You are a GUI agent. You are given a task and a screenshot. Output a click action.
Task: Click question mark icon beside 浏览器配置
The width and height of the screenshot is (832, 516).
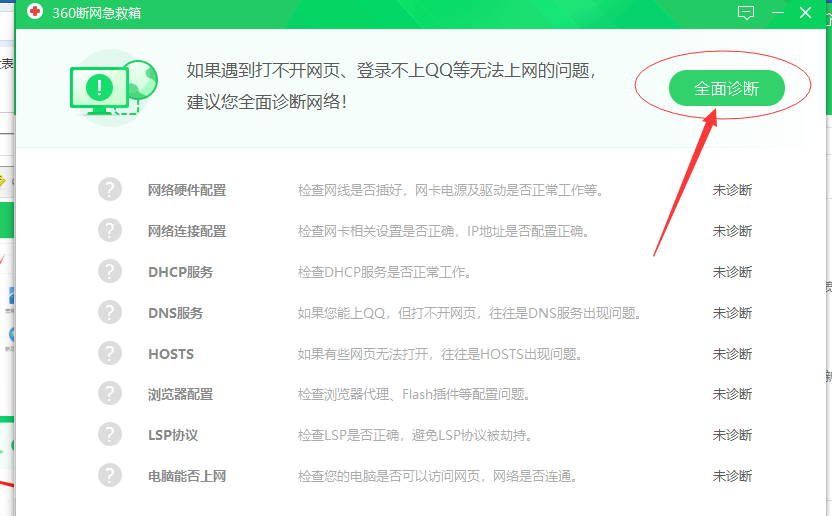coord(110,393)
